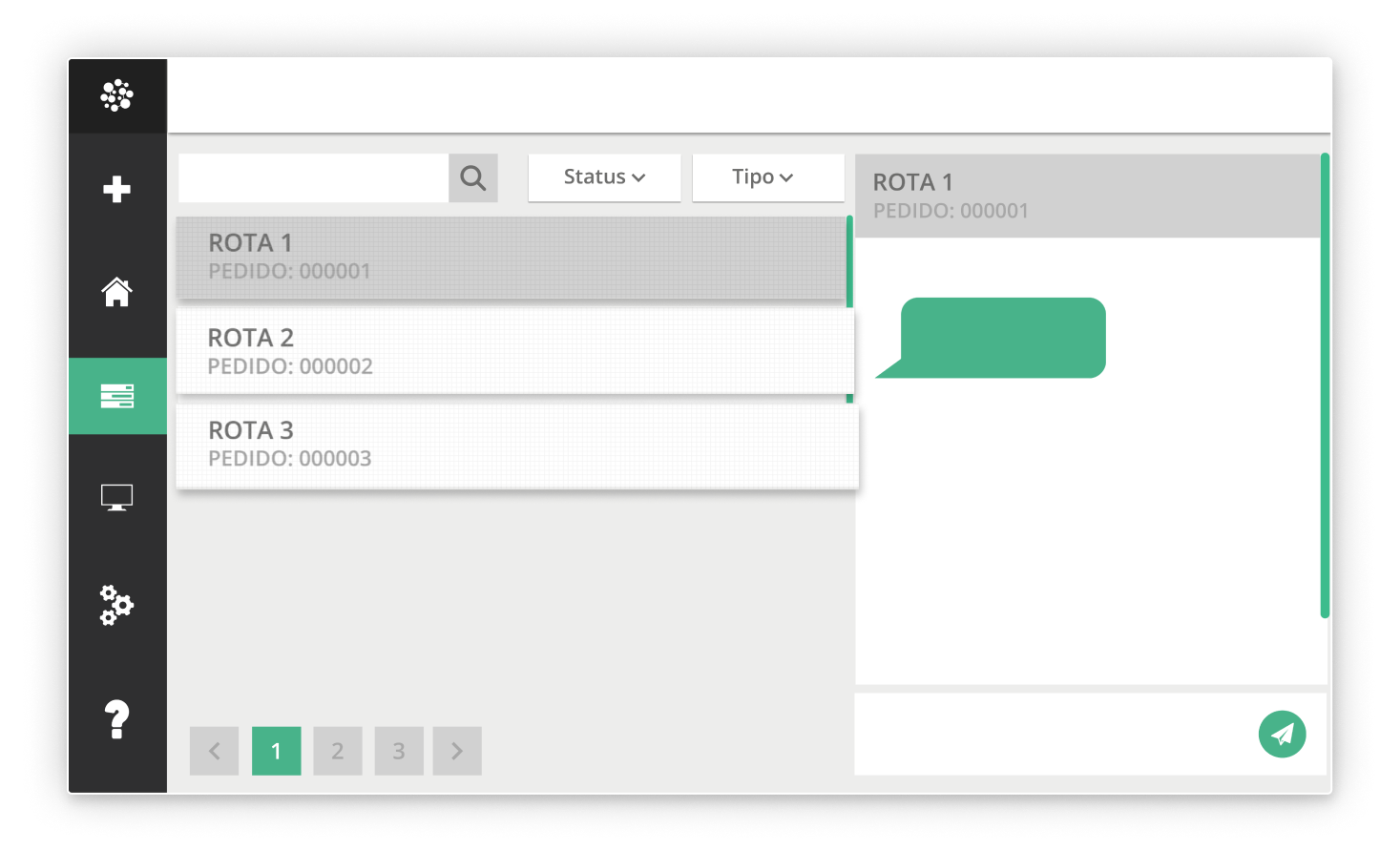Click the app logo in sidebar
This screenshot has height=850, width=1400.
click(117, 95)
